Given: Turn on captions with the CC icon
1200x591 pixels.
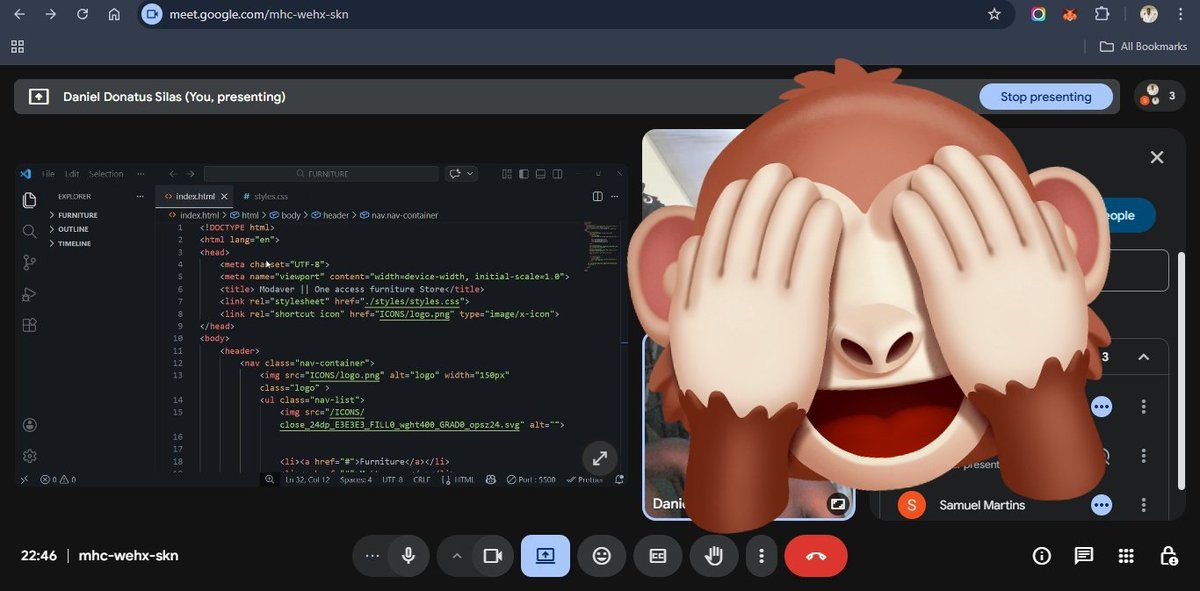Looking at the screenshot, I should [657, 555].
